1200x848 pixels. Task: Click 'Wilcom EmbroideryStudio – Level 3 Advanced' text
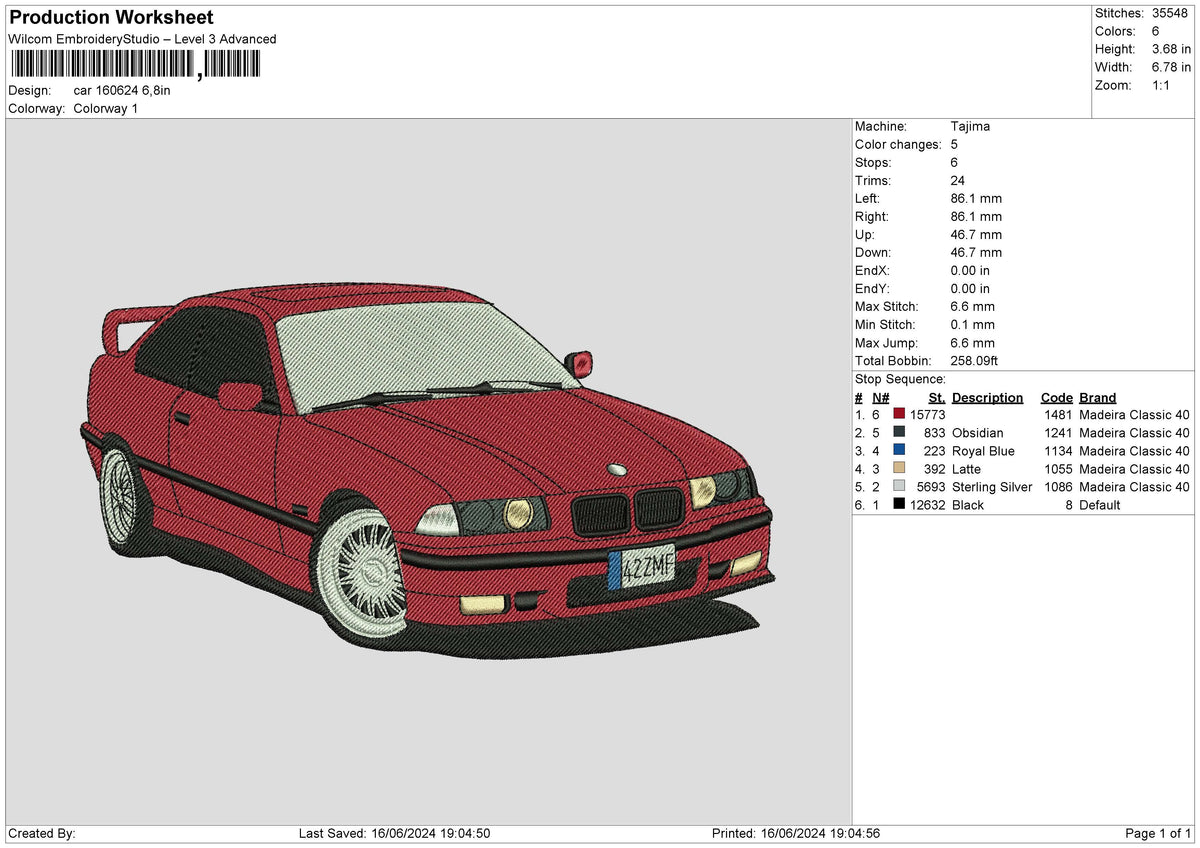[x=142, y=39]
